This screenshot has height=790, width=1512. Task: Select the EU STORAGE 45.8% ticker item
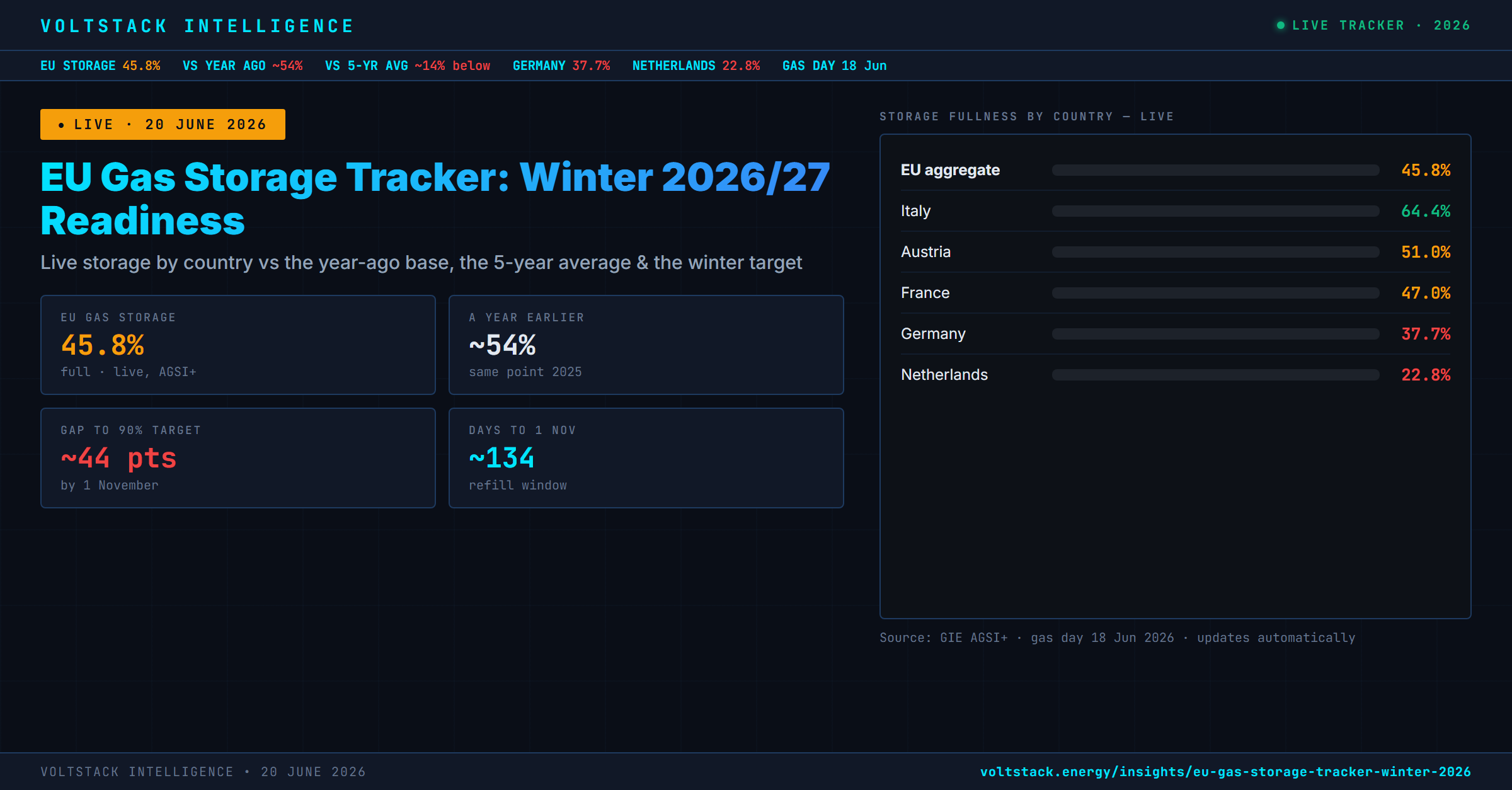[x=100, y=66]
